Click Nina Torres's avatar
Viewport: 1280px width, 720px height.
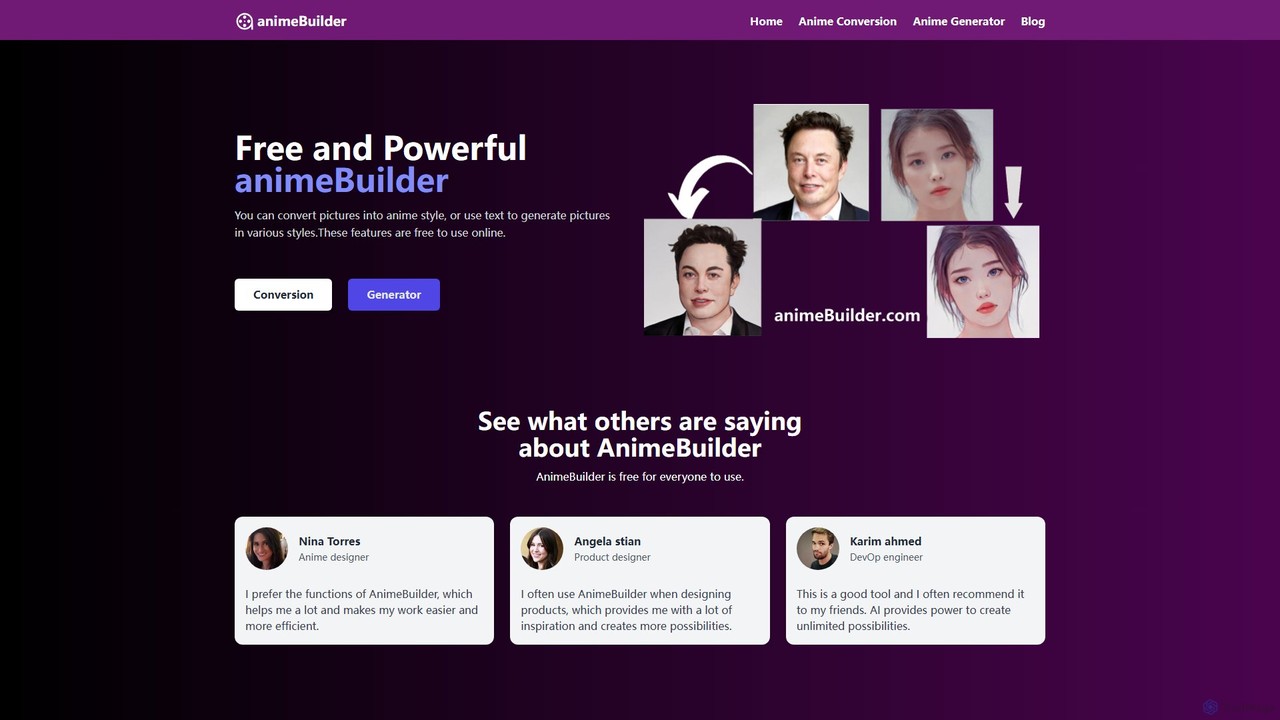point(267,549)
